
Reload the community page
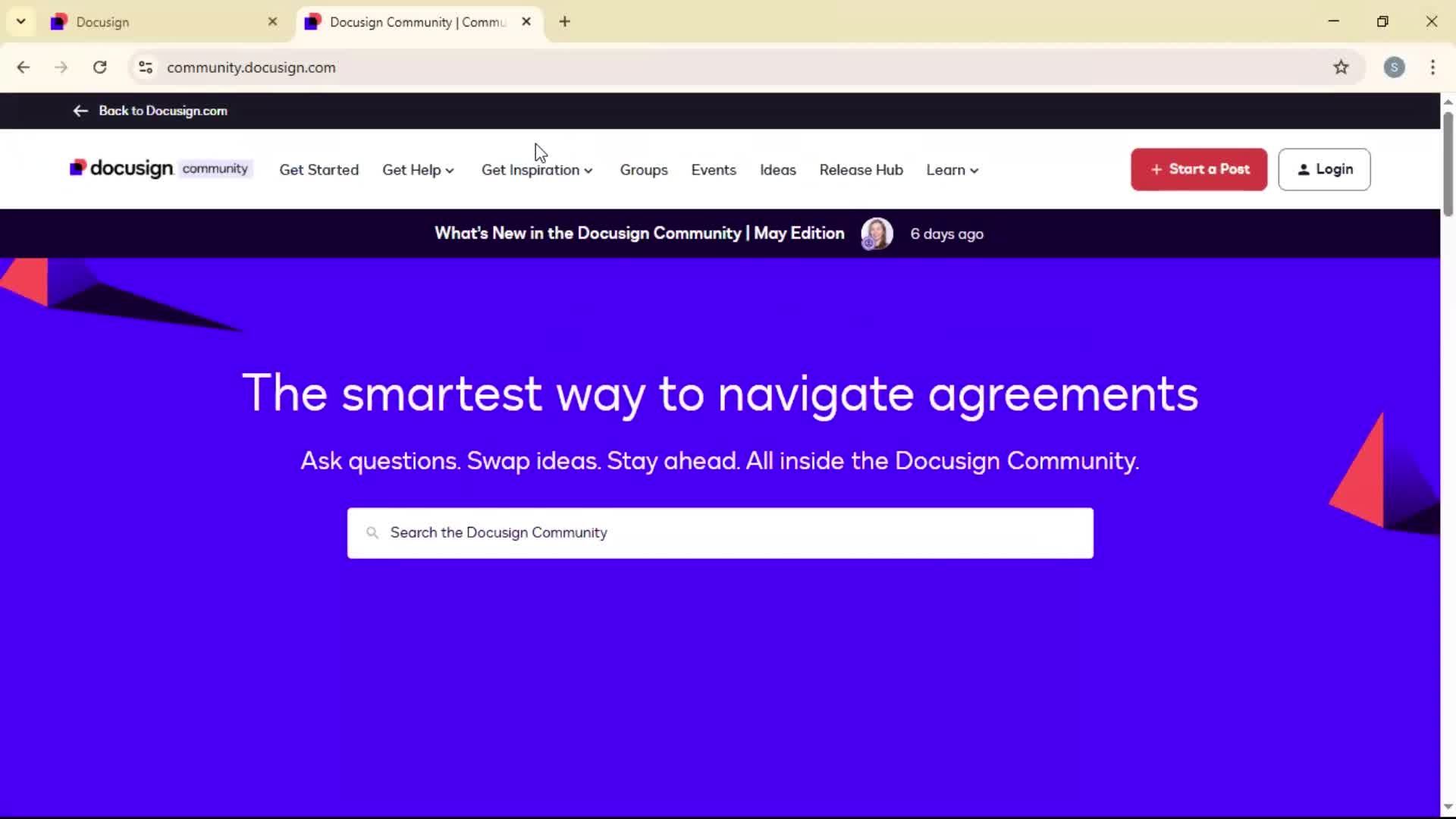tap(99, 67)
